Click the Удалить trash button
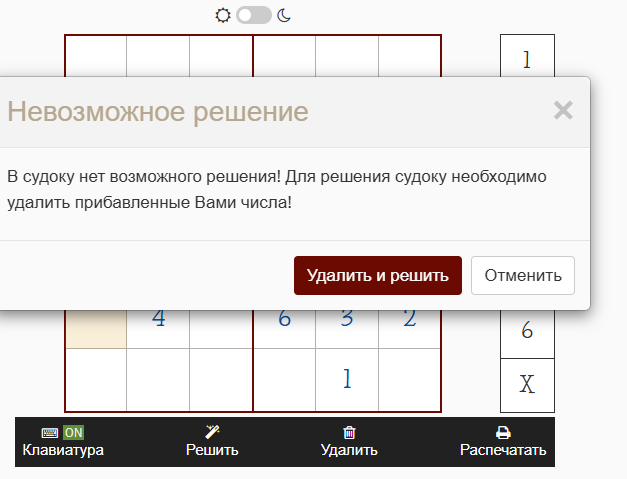This screenshot has height=479, width=627. 349,442
